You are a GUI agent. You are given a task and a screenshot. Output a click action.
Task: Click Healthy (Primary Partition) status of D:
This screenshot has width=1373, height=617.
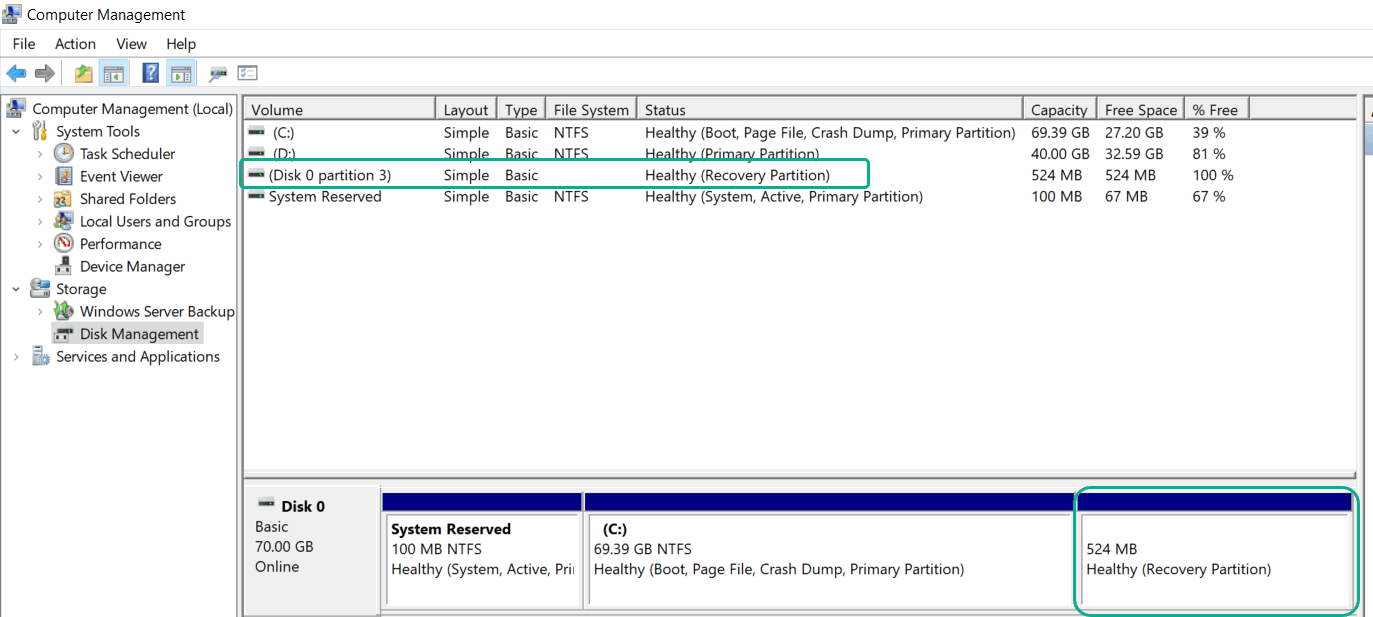732,154
